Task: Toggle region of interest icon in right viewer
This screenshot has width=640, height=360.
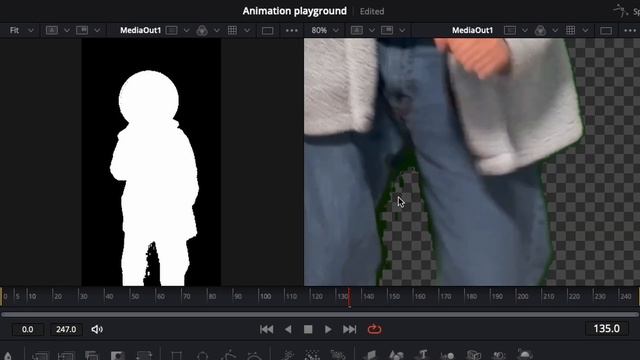Action: click(606, 31)
